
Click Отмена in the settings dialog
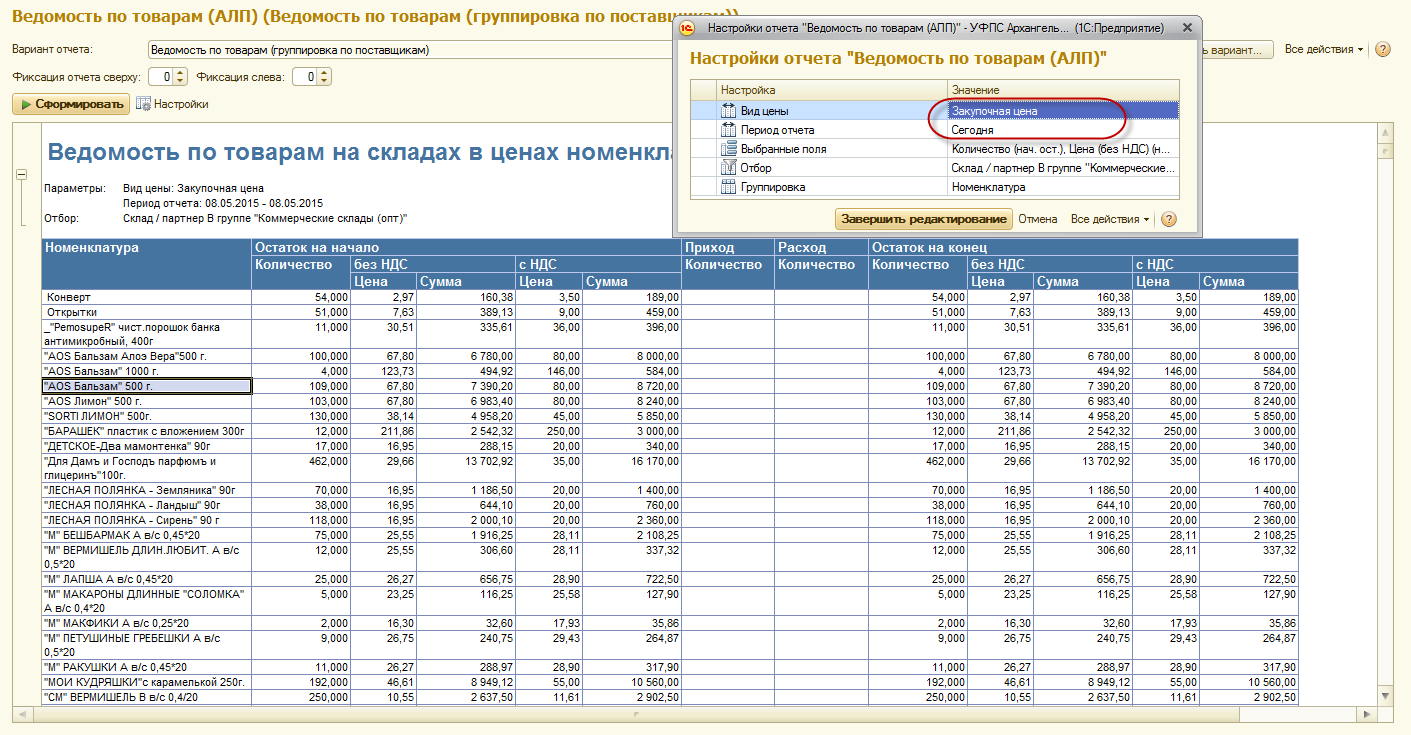point(1038,219)
